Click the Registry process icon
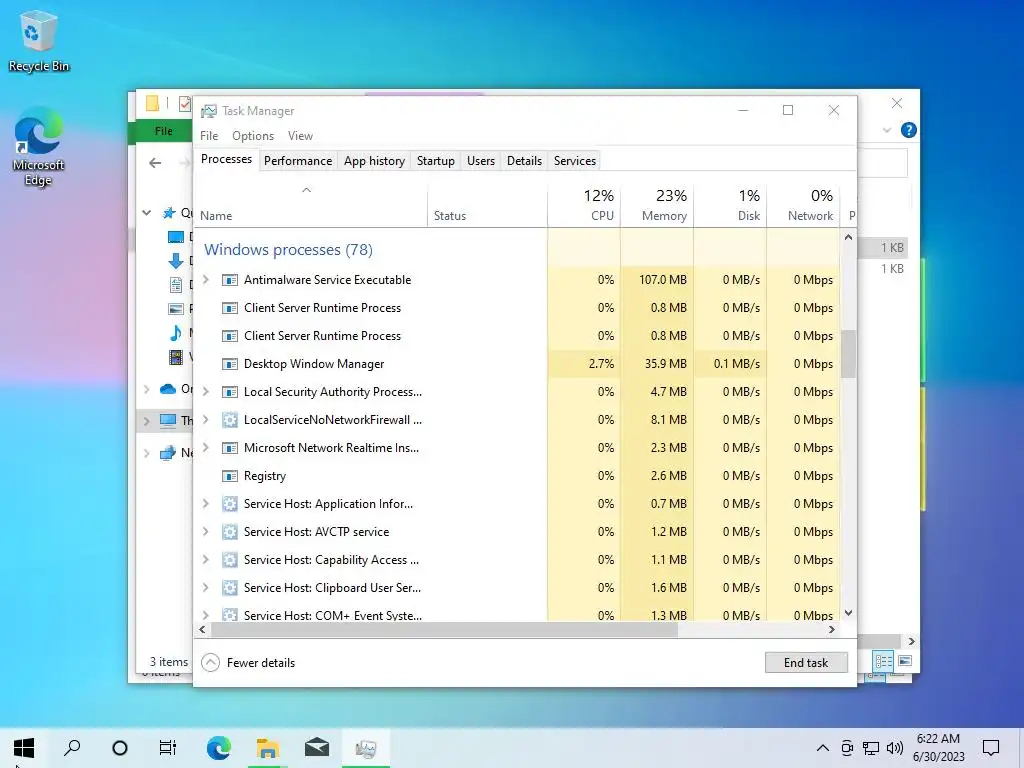The height and width of the screenshot is (768, 1024). point(229,476)
